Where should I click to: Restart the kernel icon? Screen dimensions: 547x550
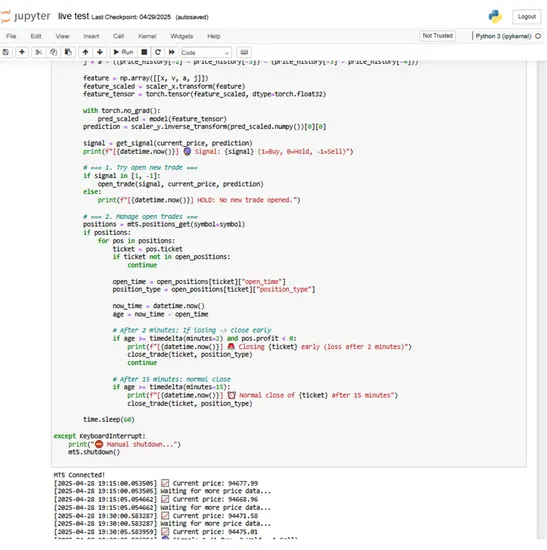pos(158,52)
